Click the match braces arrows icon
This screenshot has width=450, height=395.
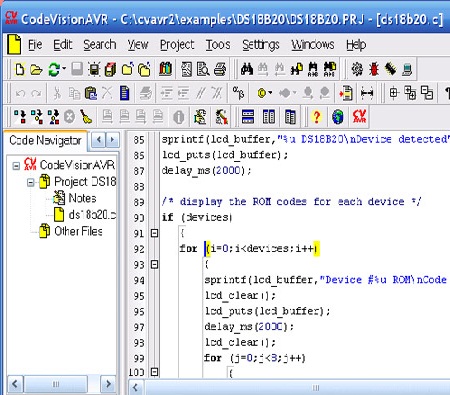(x=367, y=93)
